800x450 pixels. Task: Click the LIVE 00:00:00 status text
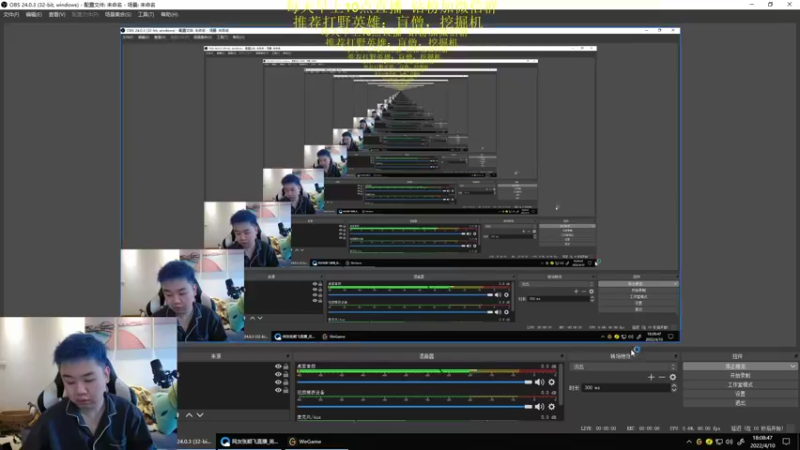tap(598, 429)
